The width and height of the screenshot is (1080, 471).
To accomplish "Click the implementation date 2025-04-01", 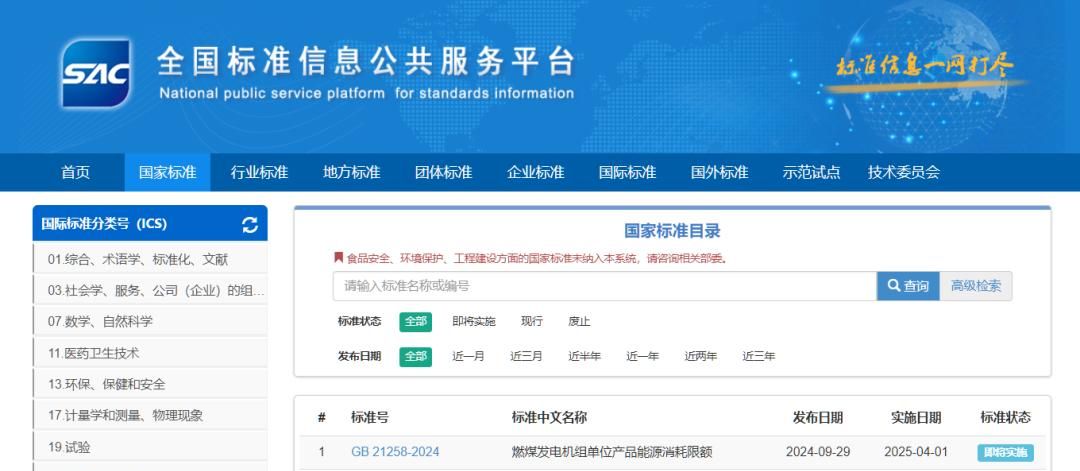I will click(916, 452).
